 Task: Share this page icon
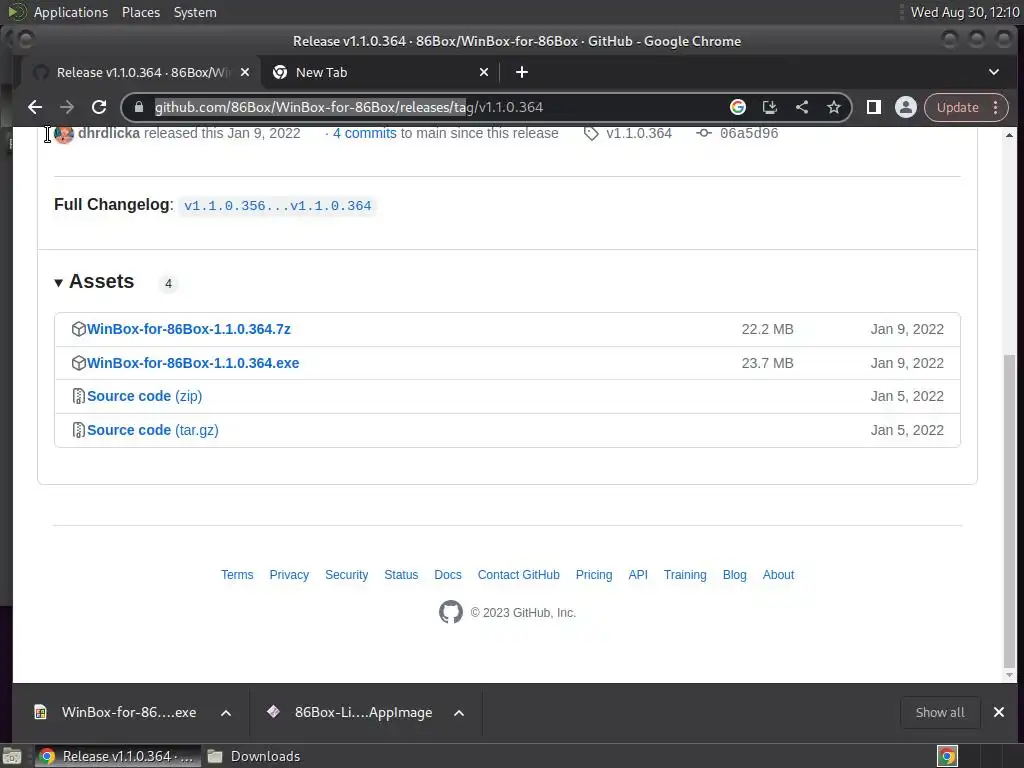tap(802, 107)
